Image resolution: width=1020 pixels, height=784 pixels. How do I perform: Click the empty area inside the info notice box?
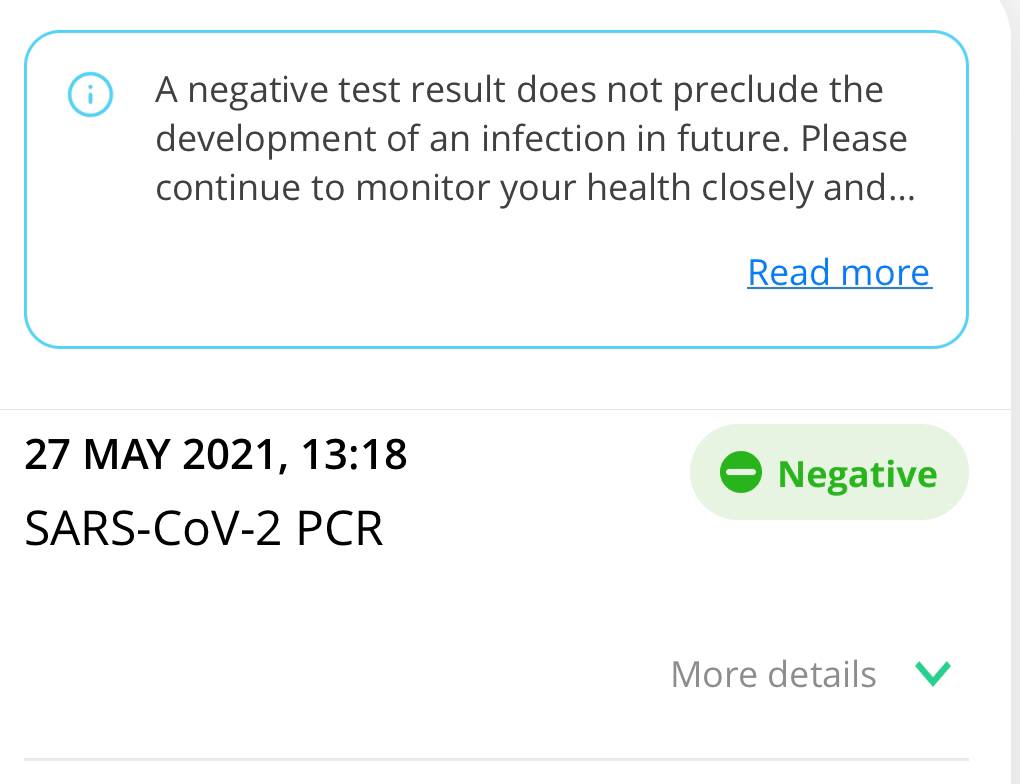coord(390,280)
